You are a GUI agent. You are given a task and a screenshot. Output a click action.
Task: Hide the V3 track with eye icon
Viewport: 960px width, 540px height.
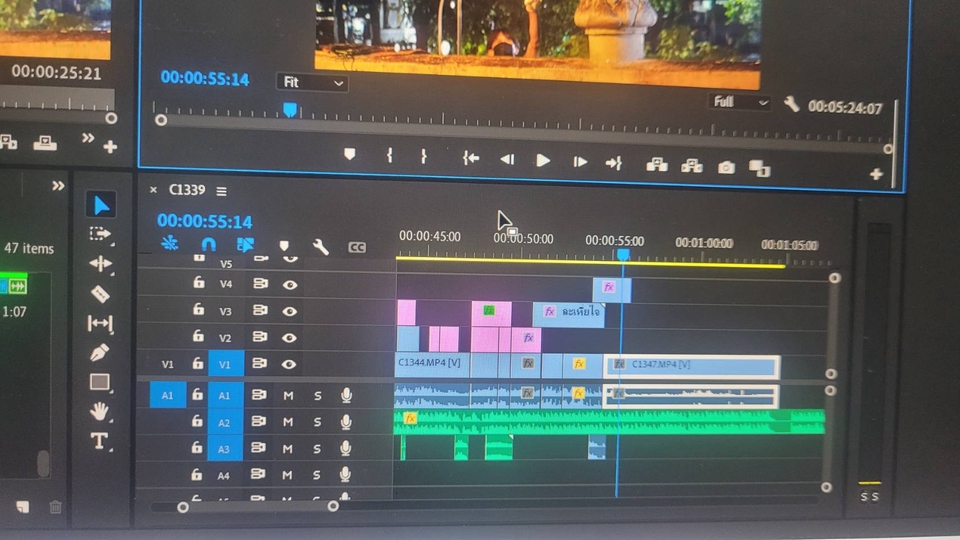coord(290,311)
